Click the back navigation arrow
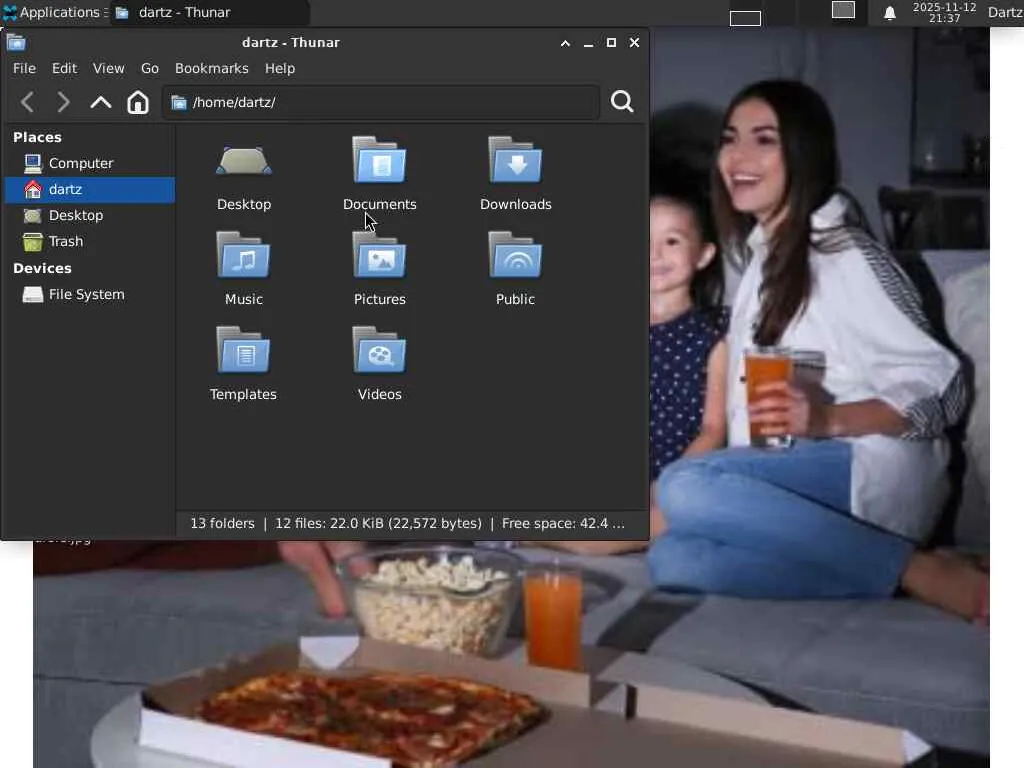Screen dimensions: 1024x768 point(28,102)
